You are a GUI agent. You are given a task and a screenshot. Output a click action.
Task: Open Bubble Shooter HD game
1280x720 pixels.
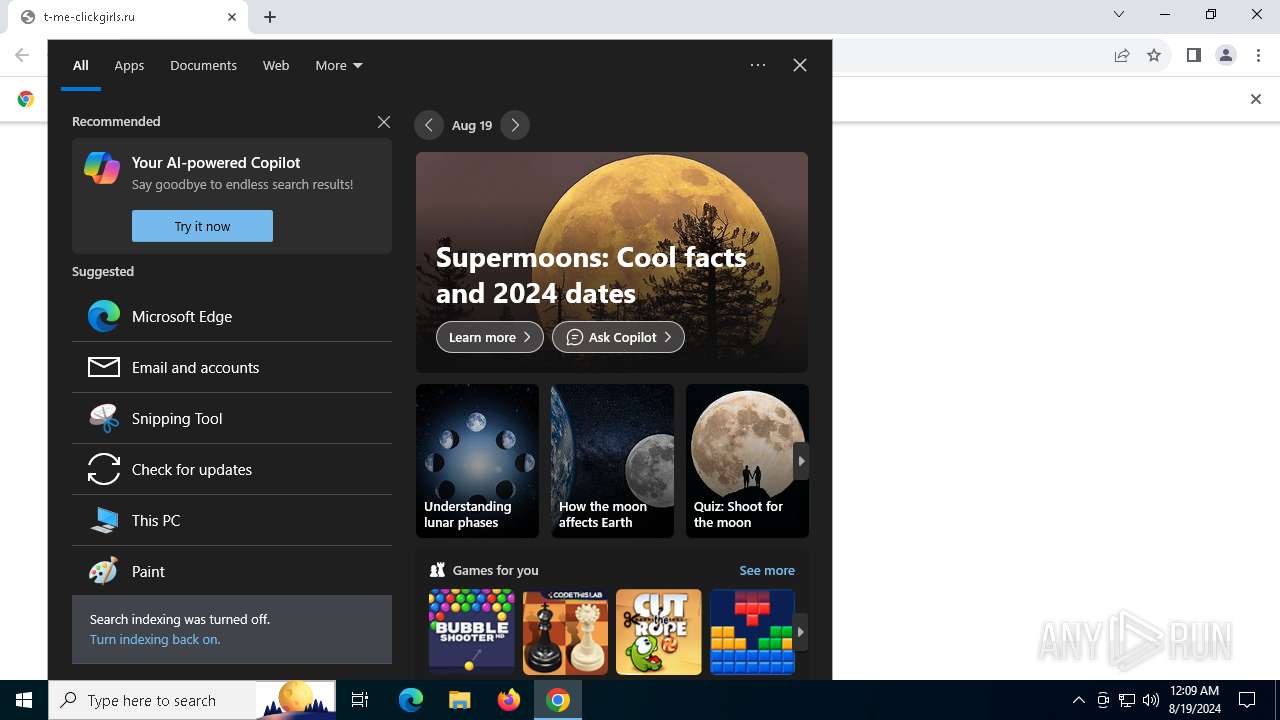472,632
